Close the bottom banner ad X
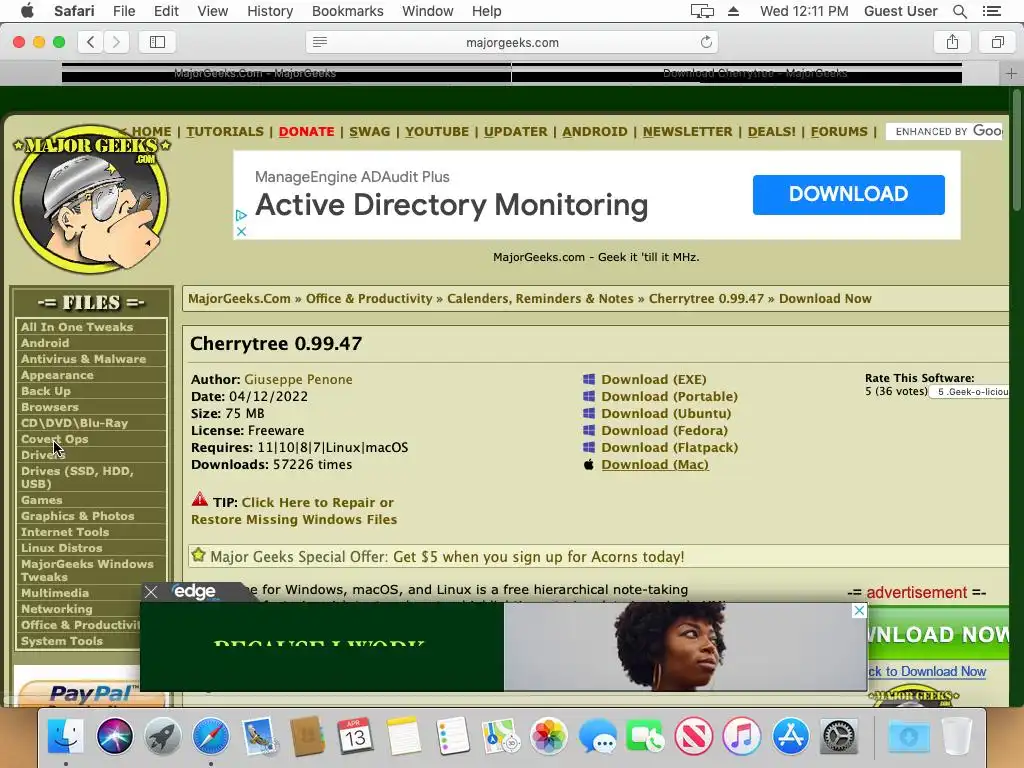This screenshot has height=768, width=1024. coord(859,611)
